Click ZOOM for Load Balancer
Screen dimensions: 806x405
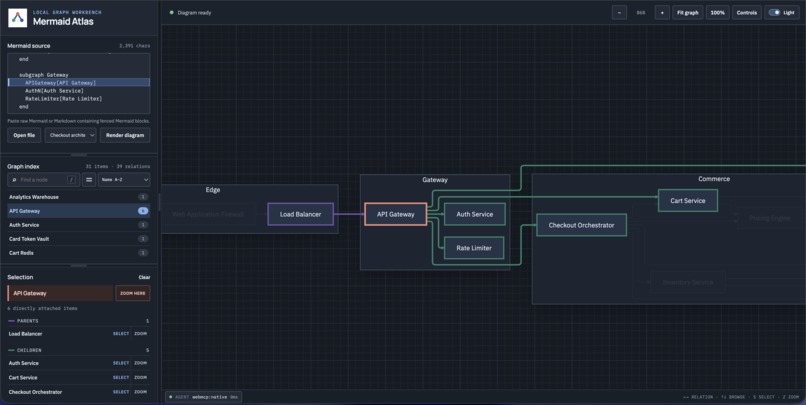click(140, 334)
